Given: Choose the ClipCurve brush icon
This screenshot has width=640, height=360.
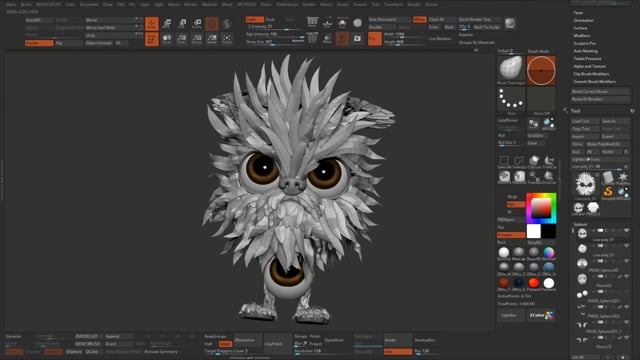Looking at the screenshot, I should coord(534,161).
